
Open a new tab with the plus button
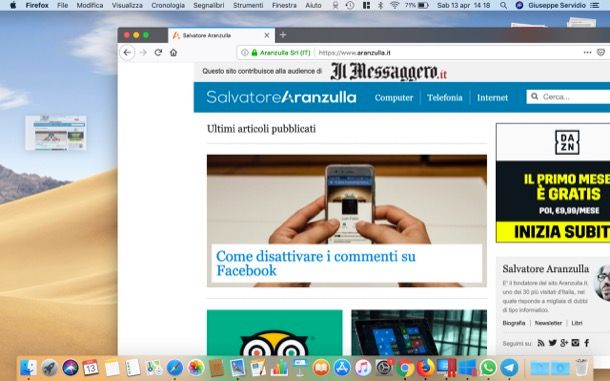(x=283, y=35)
